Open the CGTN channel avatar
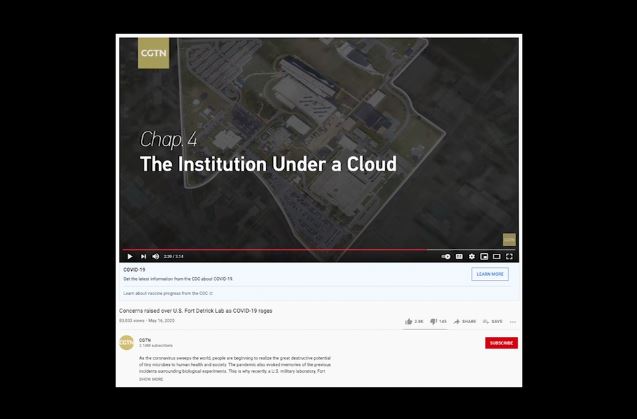 coord(126,343)
